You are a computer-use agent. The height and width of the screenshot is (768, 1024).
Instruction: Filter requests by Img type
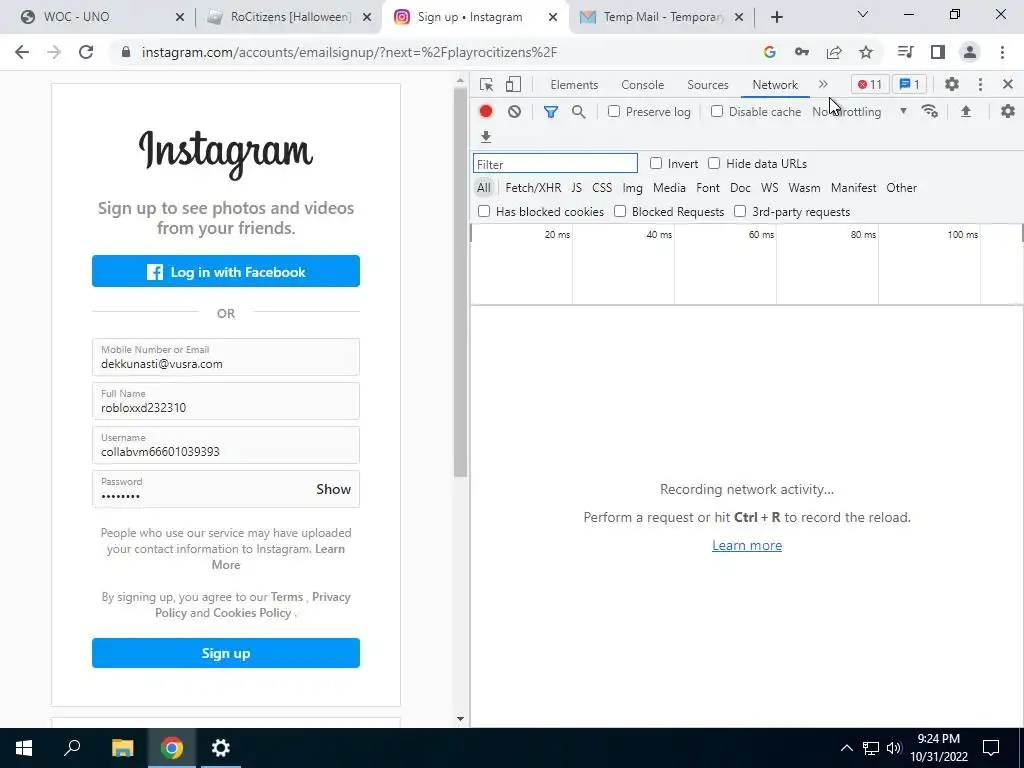632,188
